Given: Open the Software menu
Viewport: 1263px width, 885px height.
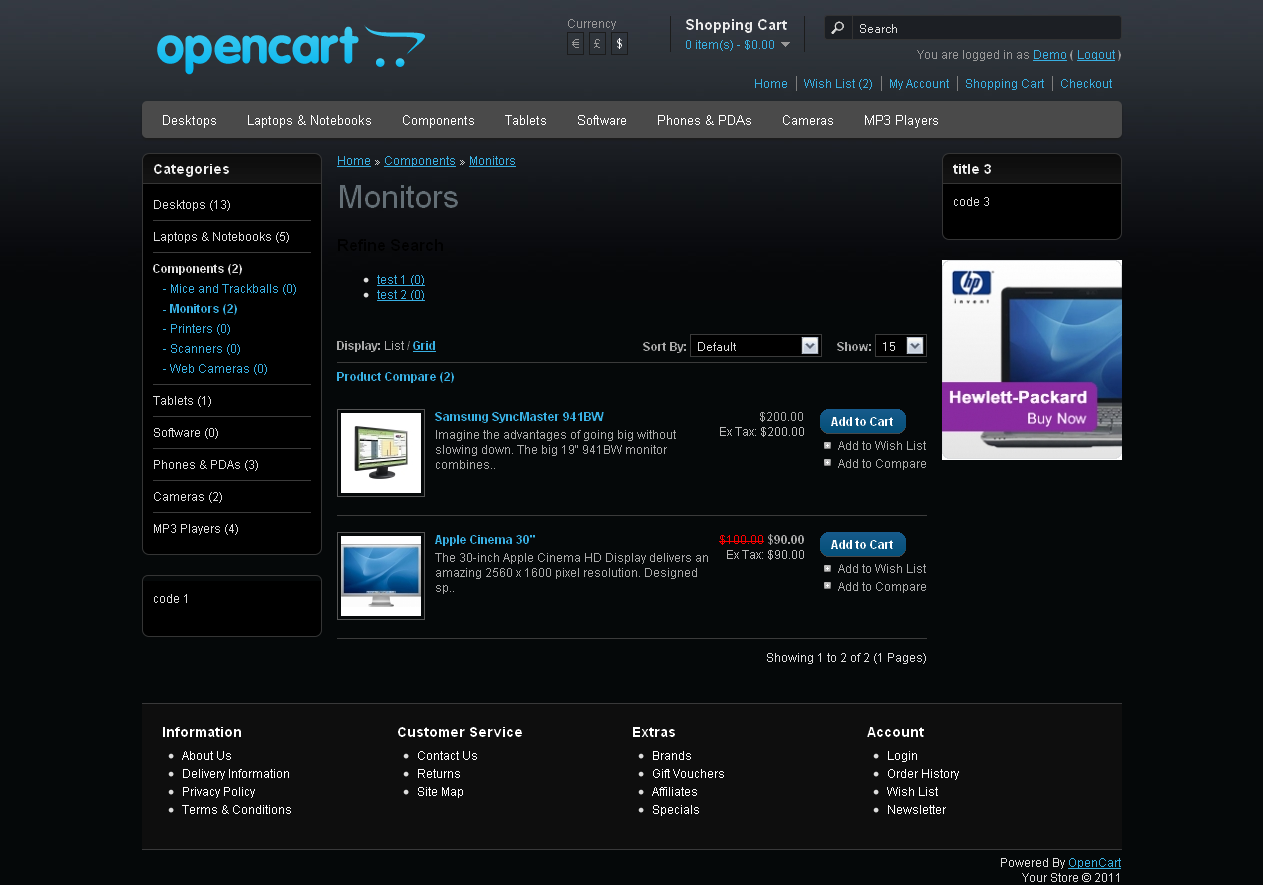Looking at the screenshot, I should pos(602,120).
